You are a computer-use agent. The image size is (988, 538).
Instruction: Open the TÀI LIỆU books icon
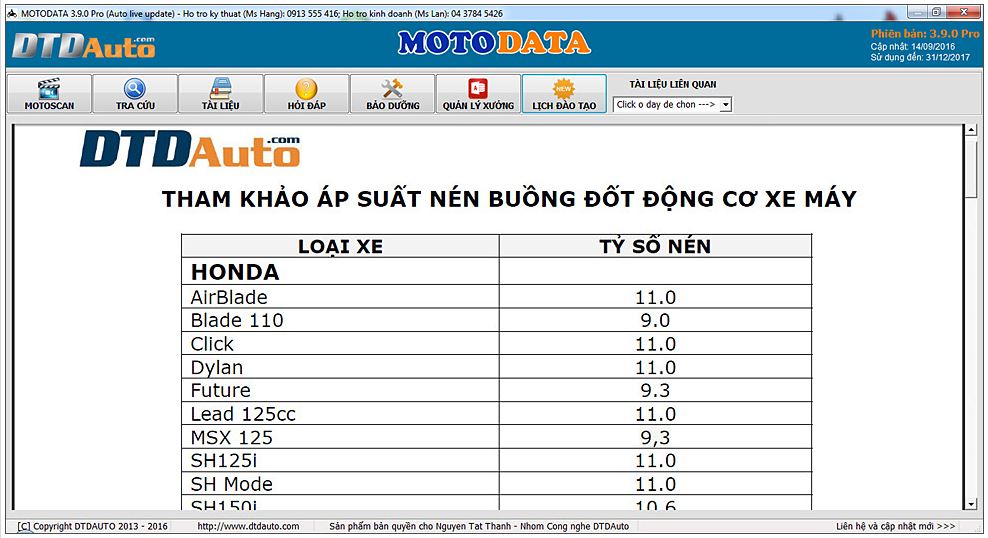click(221, 89)
